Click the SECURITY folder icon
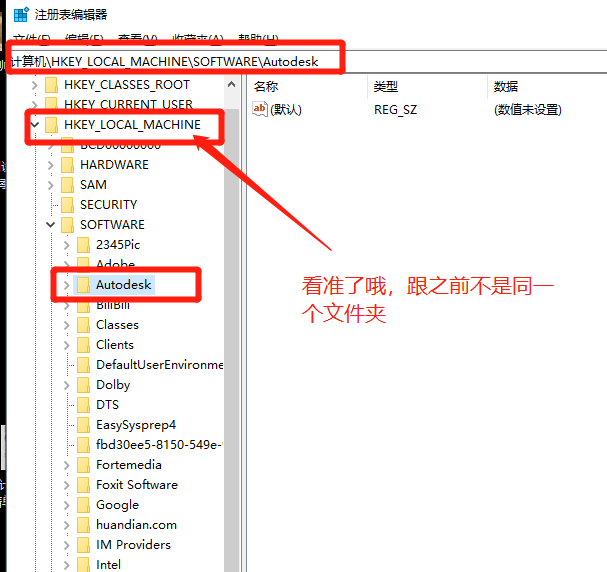607x572 pixels. pos(67,205)
